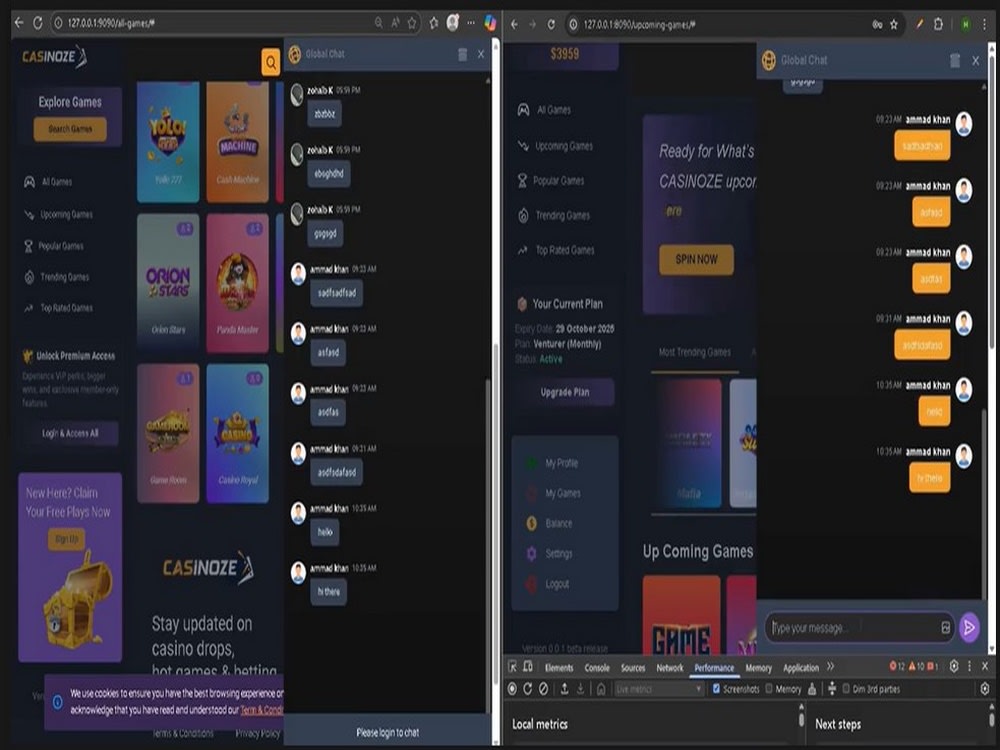Close the left Global Chat panel
The width and height of the screenshot is (1000, 750).
click(x=481, y=55)
